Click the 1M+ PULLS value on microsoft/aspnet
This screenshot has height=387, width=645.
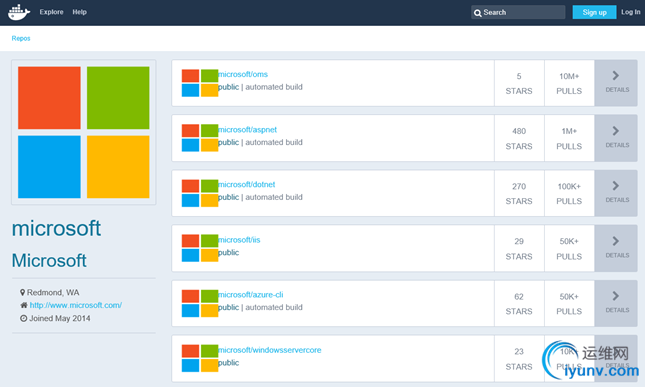tap(569, 139)
